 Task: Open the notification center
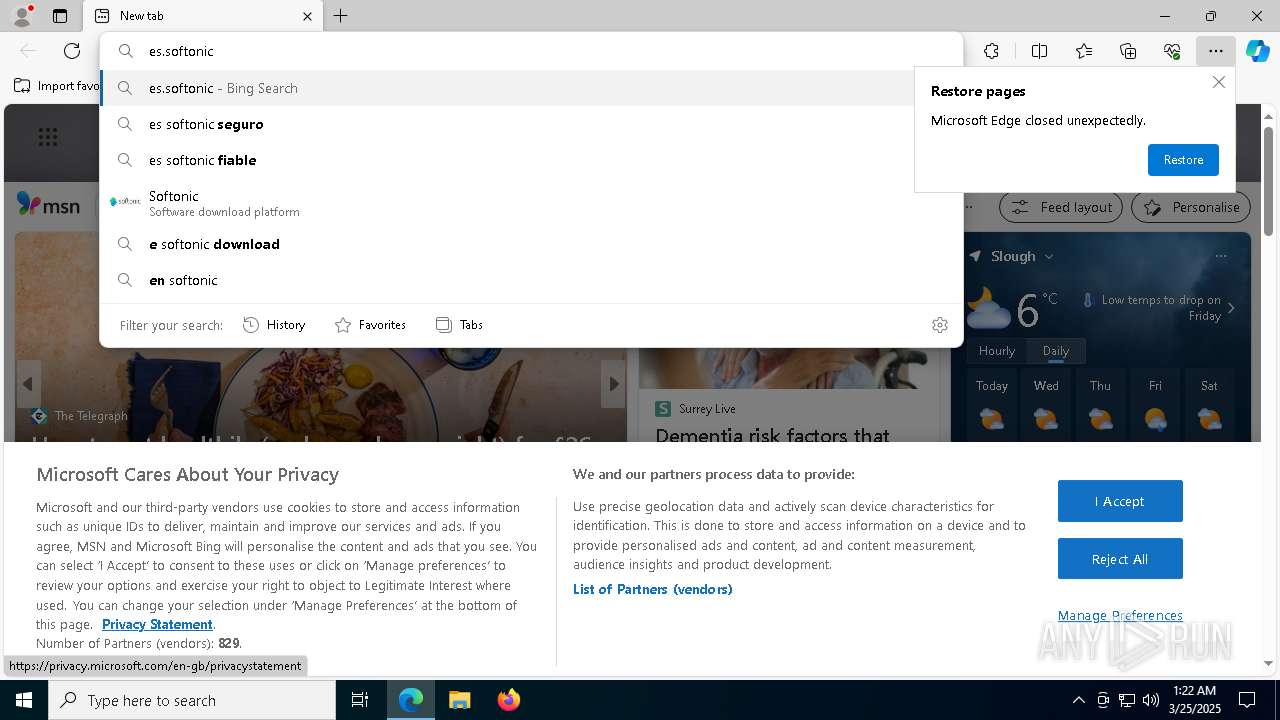pyautogui.click(x=1247, y=700)
